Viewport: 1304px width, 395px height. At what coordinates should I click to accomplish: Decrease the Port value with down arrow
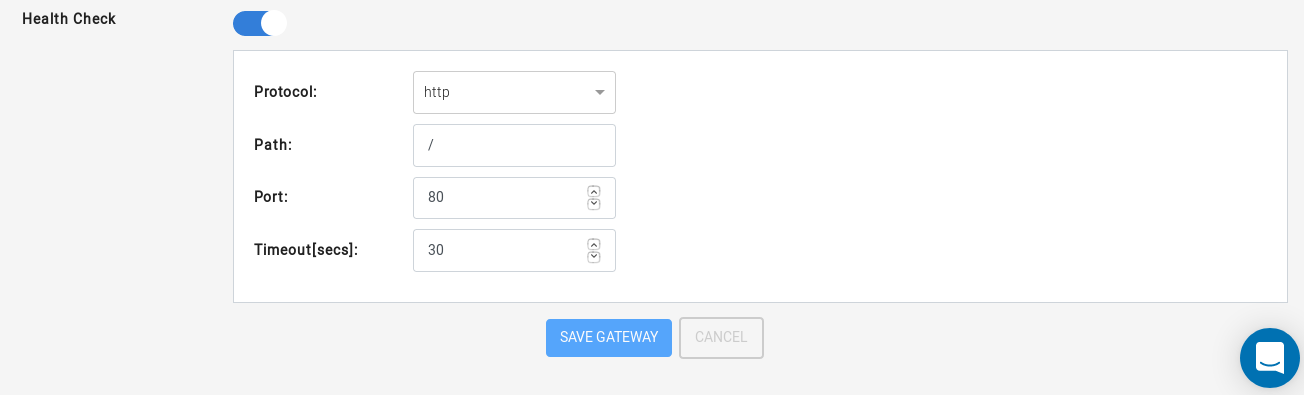[x=594, y=204]
